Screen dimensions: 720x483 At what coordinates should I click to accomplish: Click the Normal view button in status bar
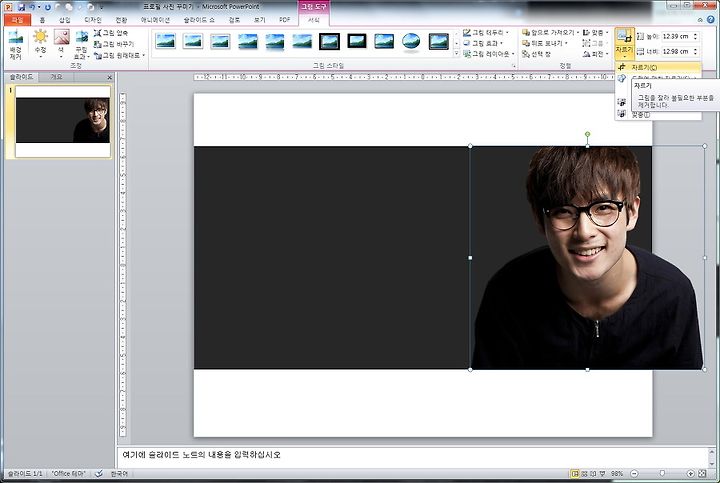pyautogui.click(x=574, y=473)
